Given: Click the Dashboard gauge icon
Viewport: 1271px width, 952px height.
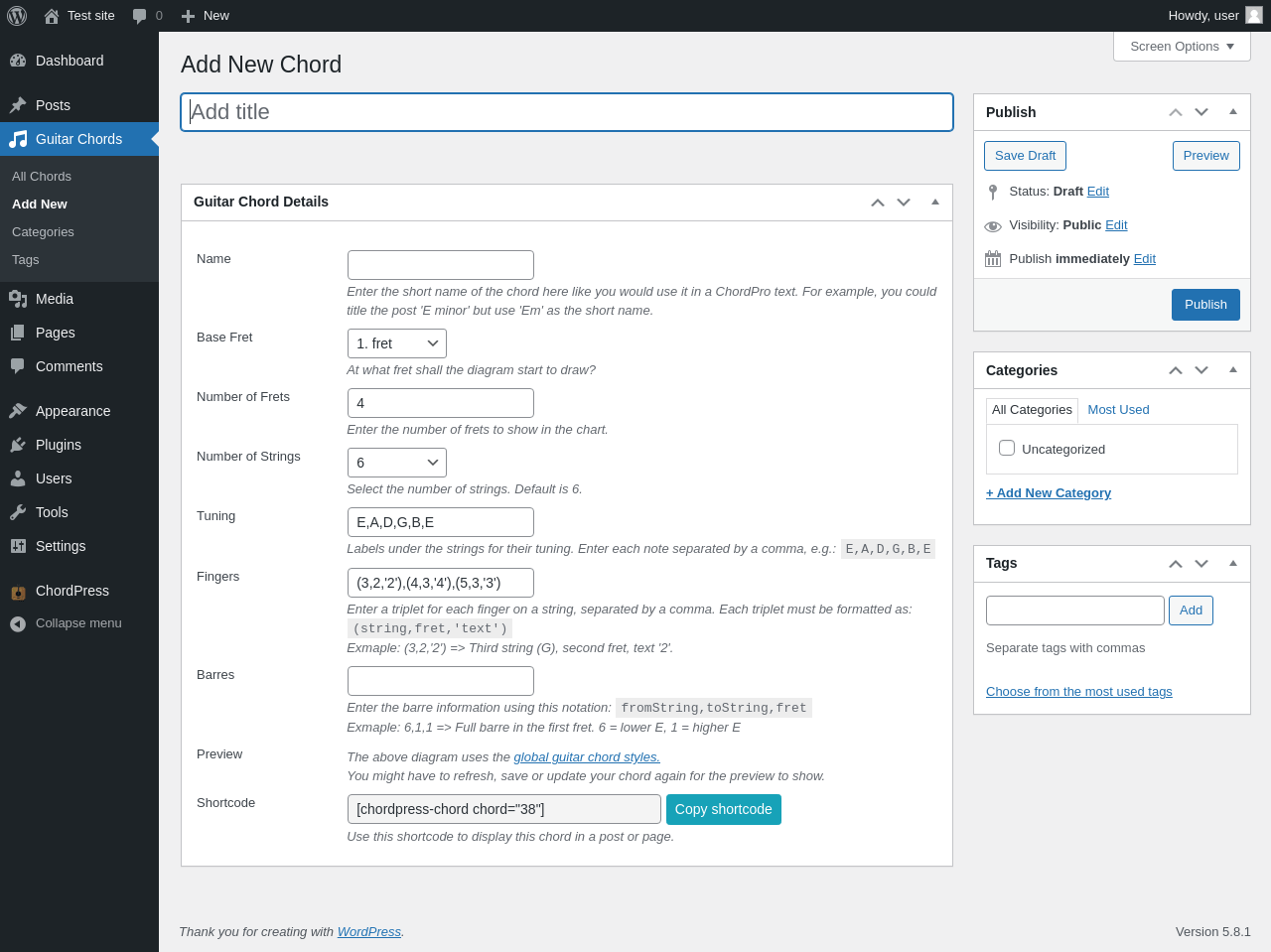Looking at the screenshot, I should click(x=18, y=61).
